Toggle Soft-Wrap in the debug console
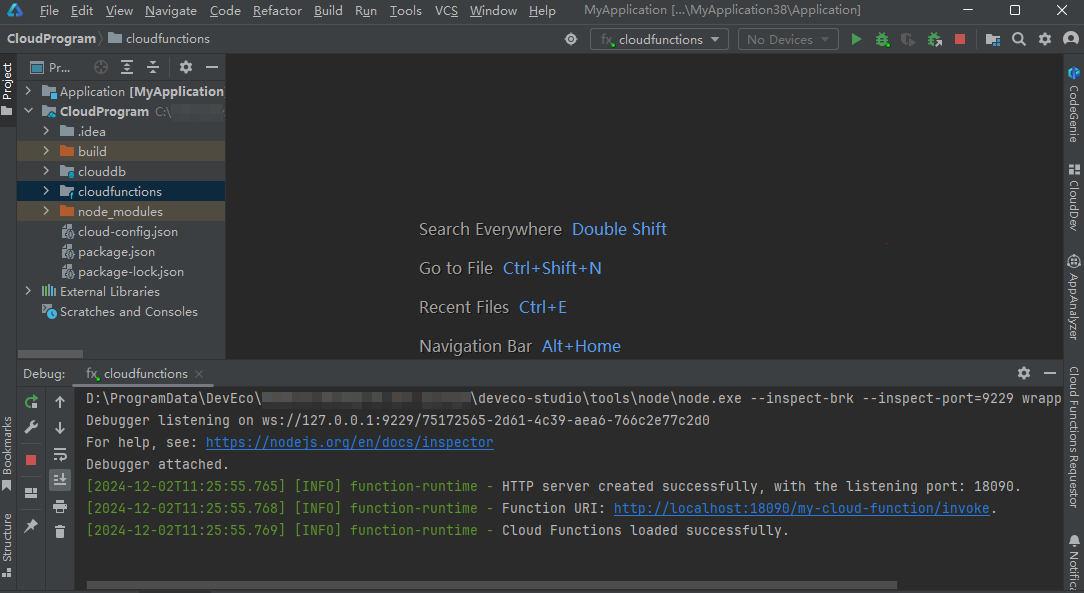1084x593 pixels. pos(60,454)
